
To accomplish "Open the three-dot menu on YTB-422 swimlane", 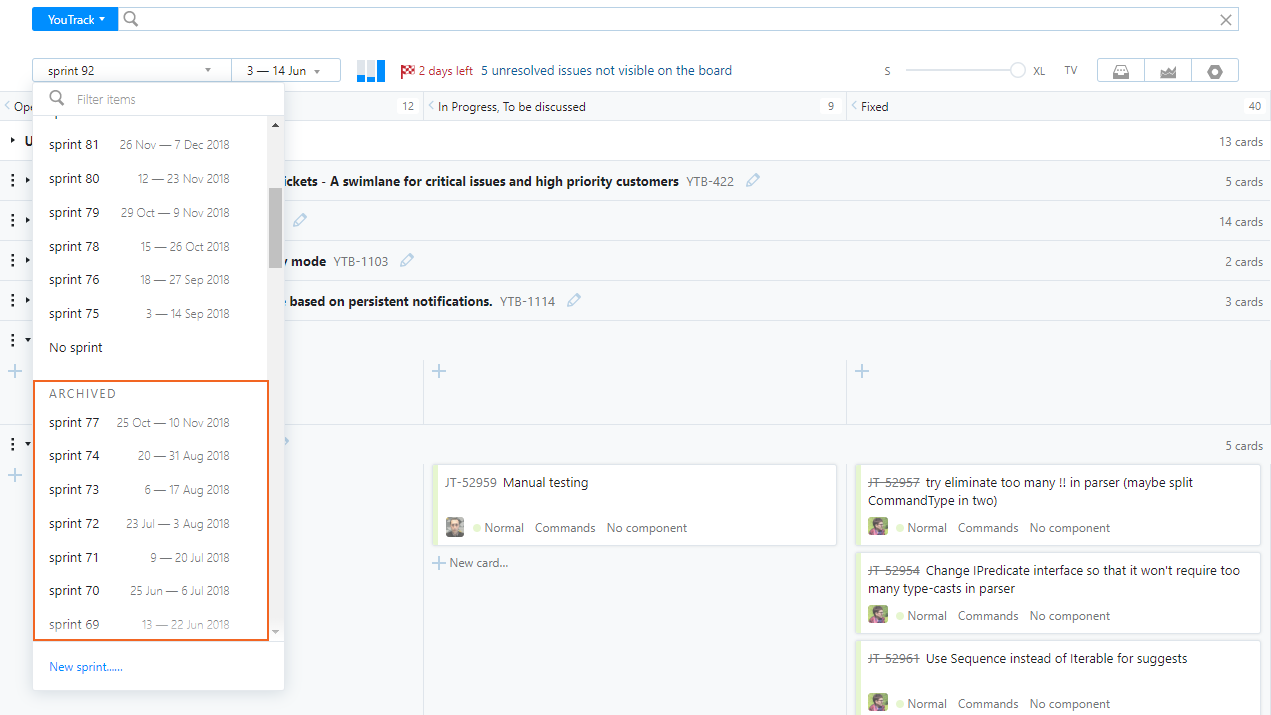I will click(x=13, y=181).
